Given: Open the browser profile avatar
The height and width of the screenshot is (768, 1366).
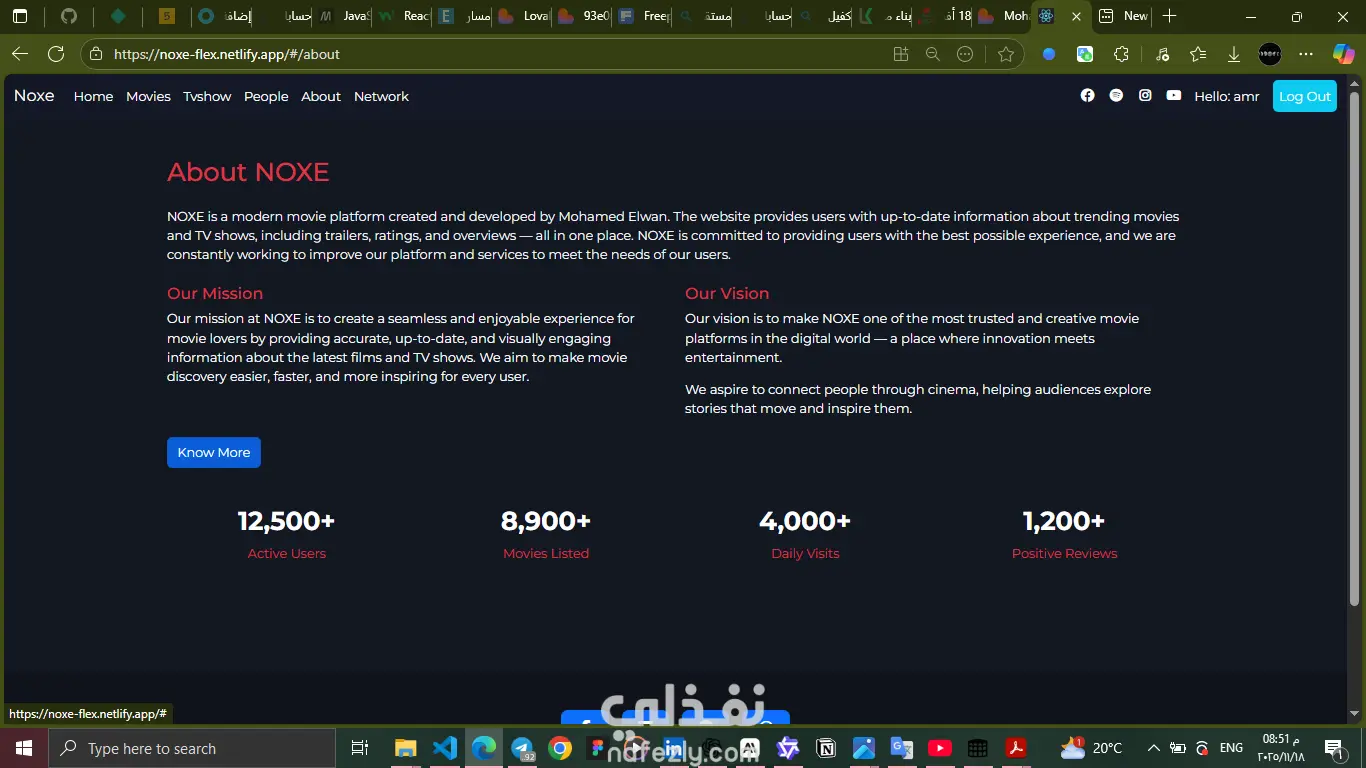Looking at the screenshot, I should click(x=1270, y=54).
